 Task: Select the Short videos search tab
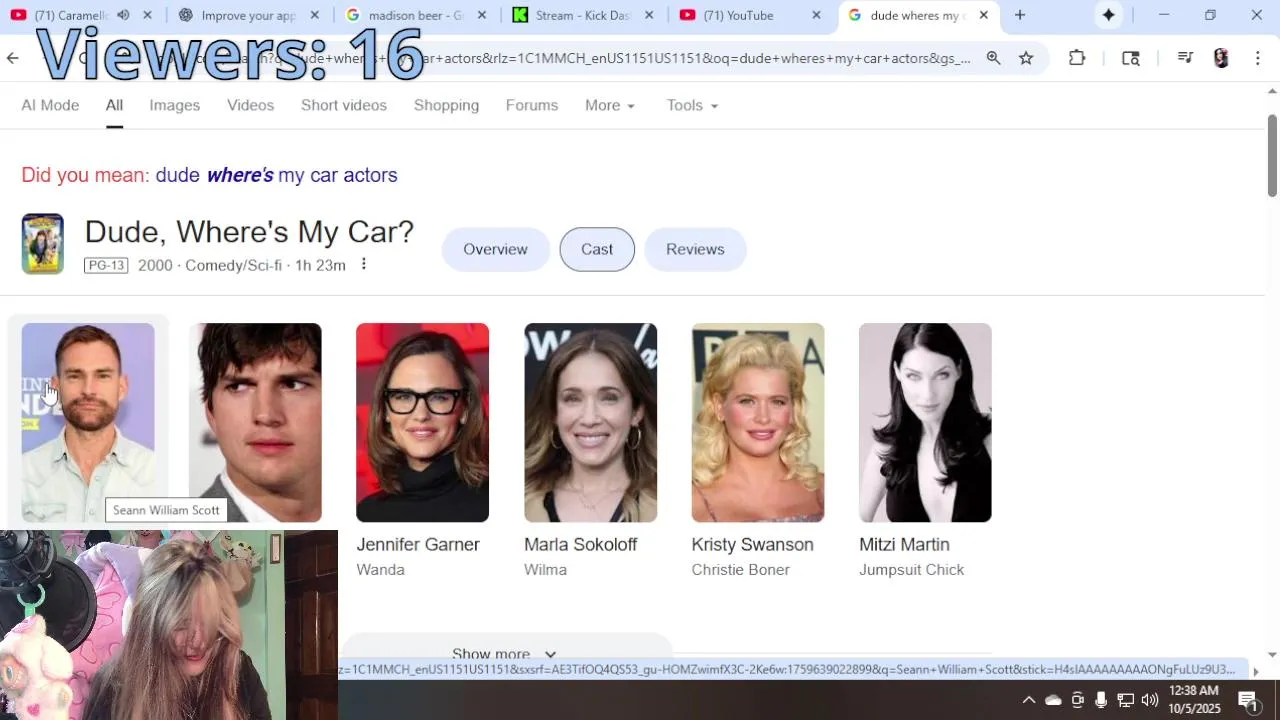tap(344, 105)
